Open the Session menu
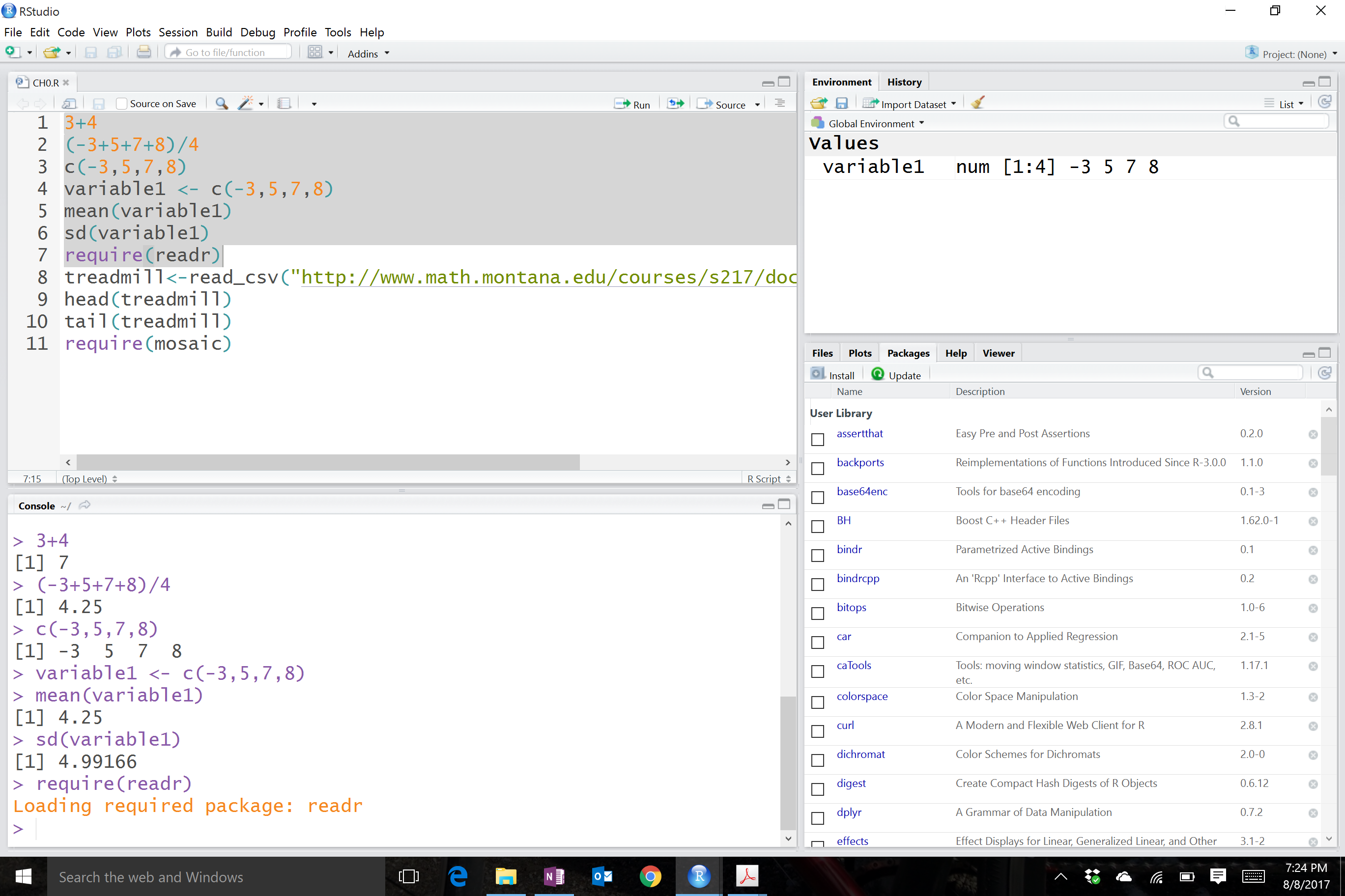 pyautogui.click(x=178, y=32)
